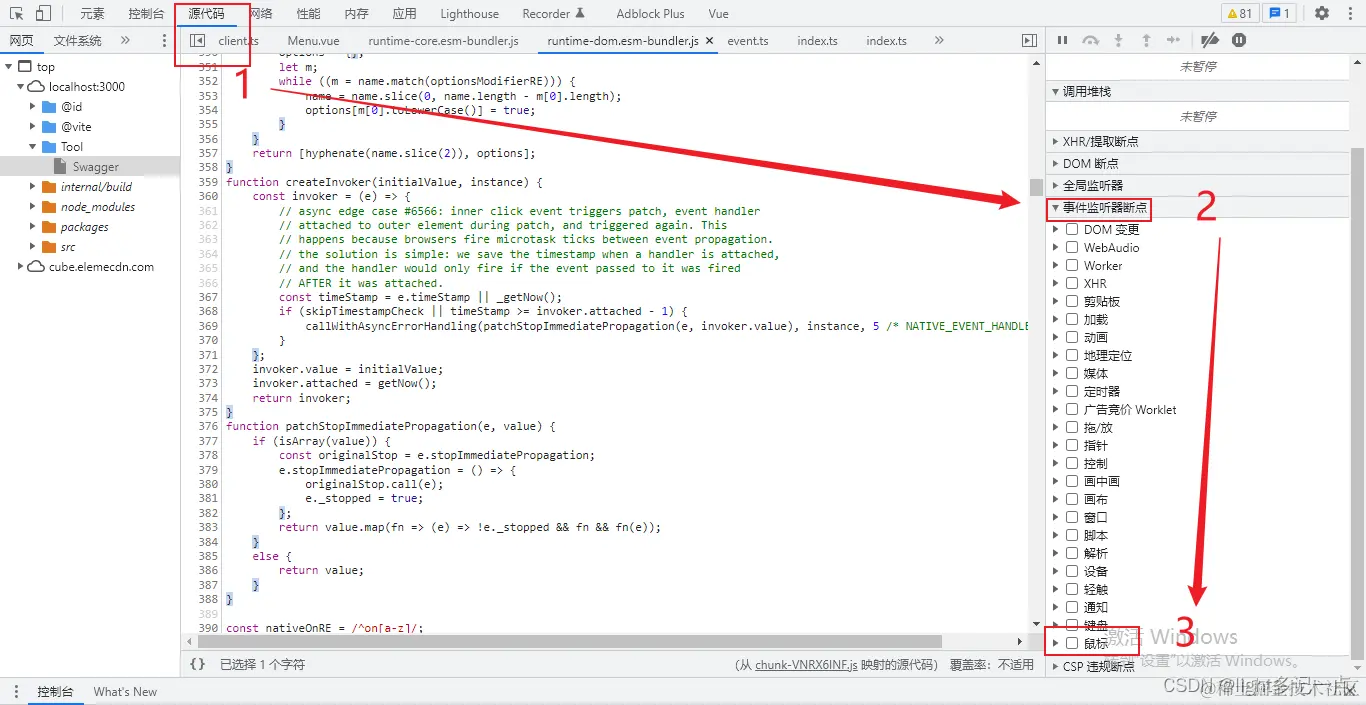Open the Vue devtools panel tab
This screenshot has height=705, width=1366.
tap(718, 14)
